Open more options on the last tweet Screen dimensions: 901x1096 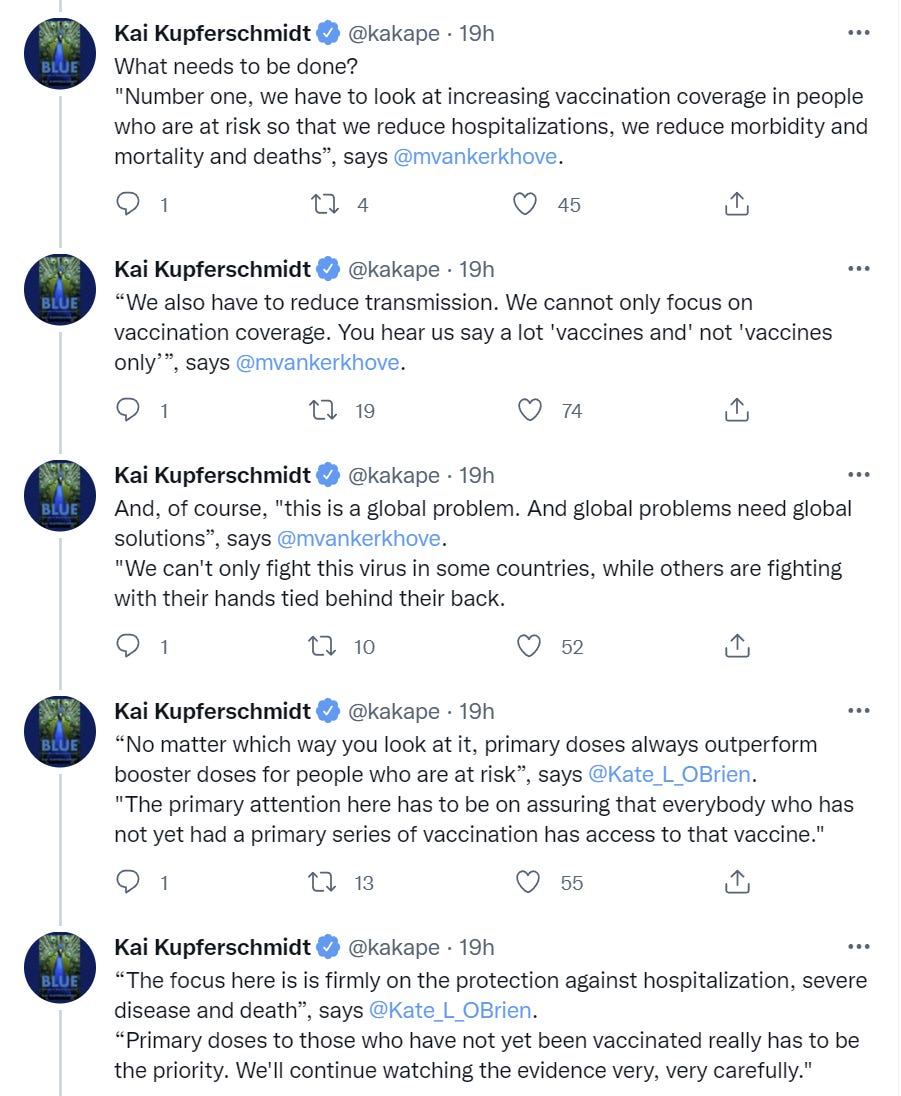click(x=858, y=947)
